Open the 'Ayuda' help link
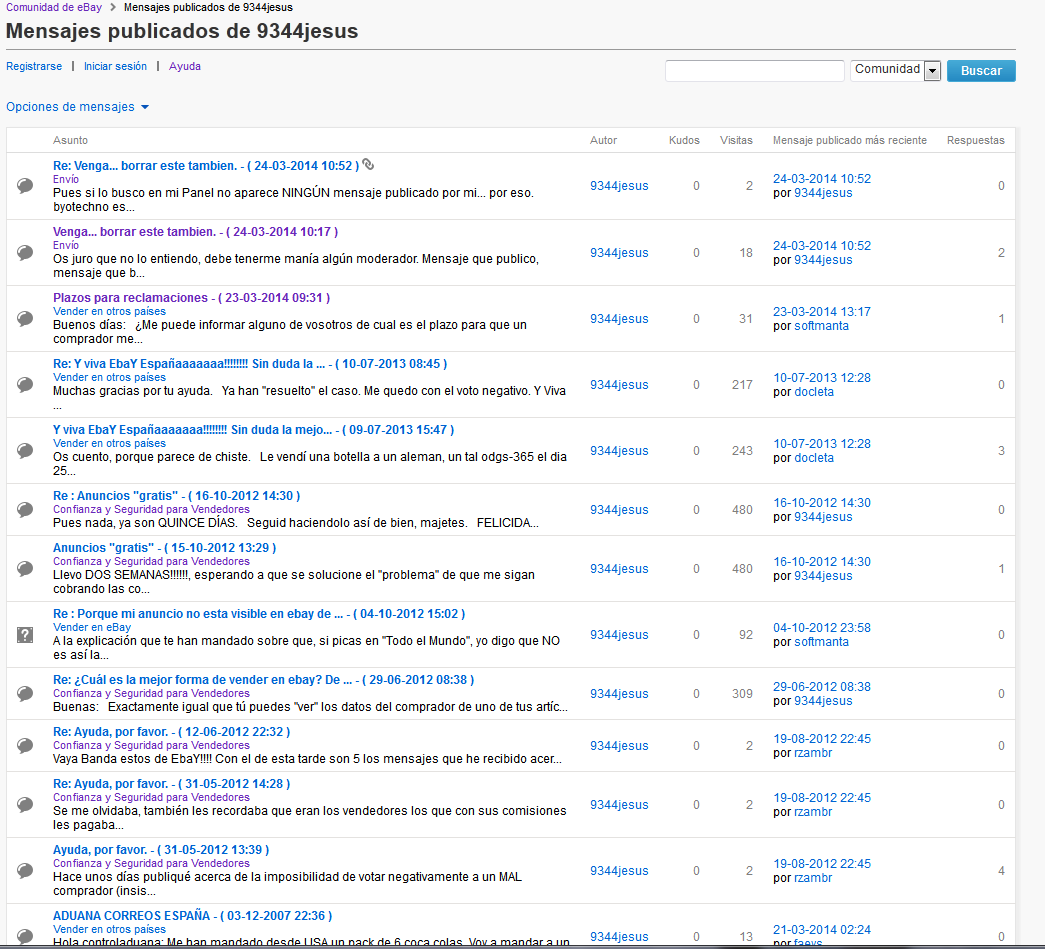Viewport: 1045px width, 949px height. [x=185, y=66]
